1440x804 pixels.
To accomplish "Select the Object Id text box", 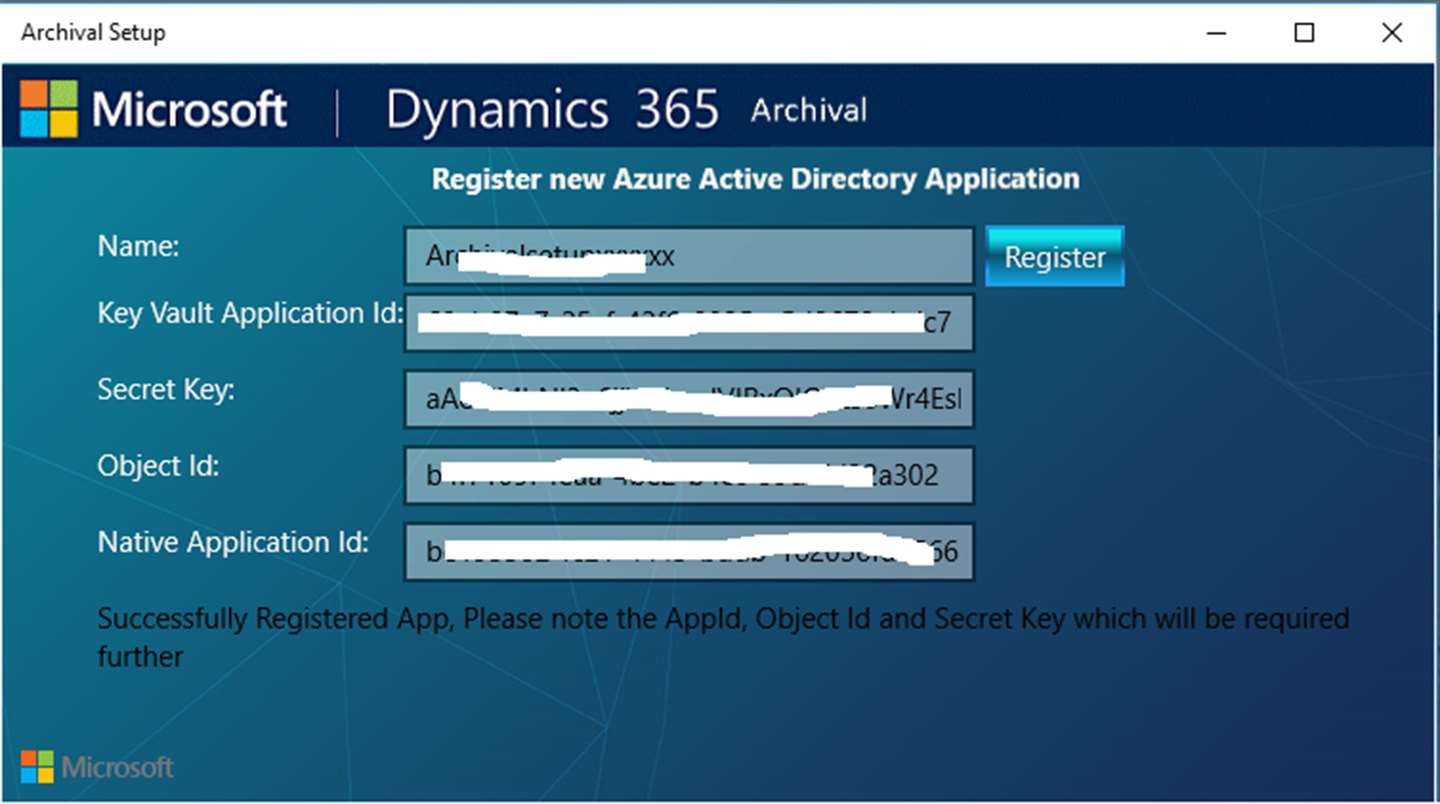I will [689, 475].
